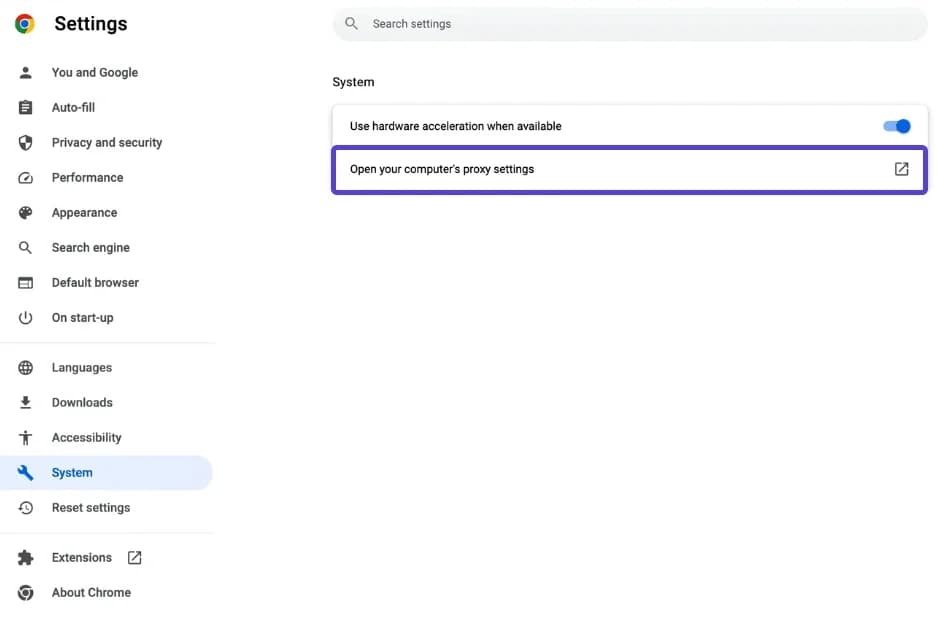Open the Default browser settings
Screen dimensions: 940x630
[95, 282]
